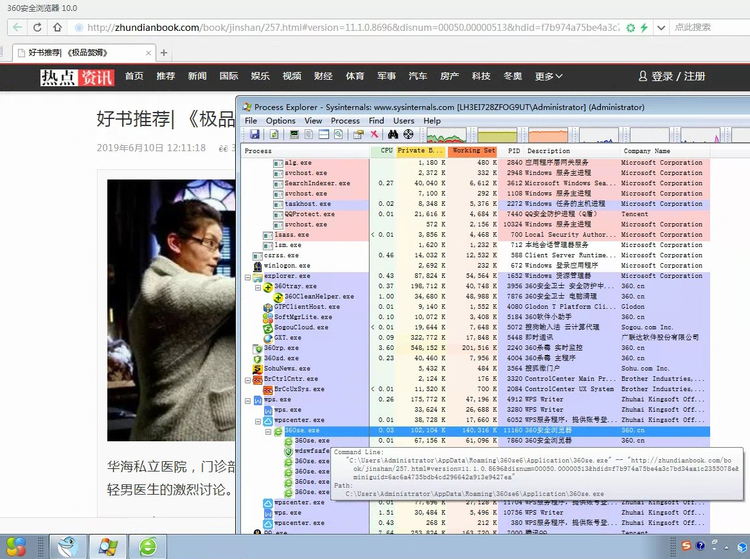750x559 pixels.
Task: Sort by the Company Name column header
Action: 664,151
